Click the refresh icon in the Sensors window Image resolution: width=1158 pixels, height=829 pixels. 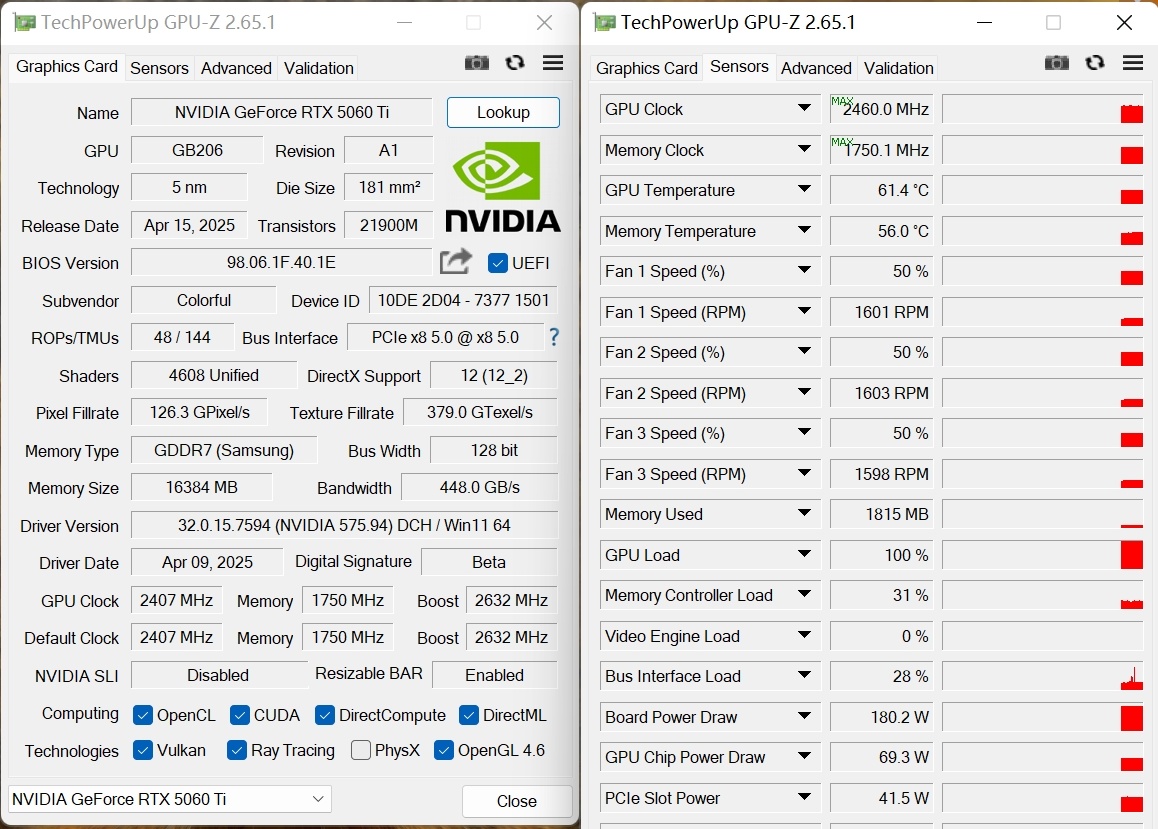(x=1095, y=63)
